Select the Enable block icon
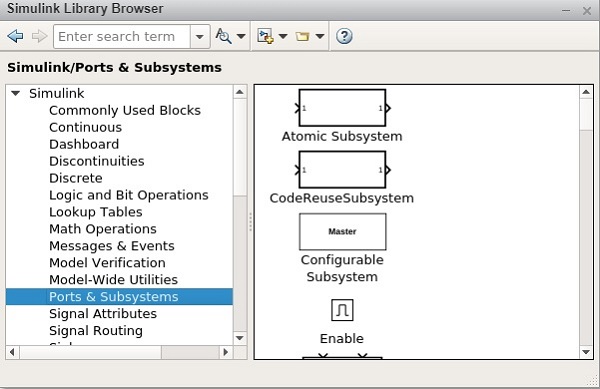Image resolution: width=600 pixels, height=389 pixels. [342, 310]
